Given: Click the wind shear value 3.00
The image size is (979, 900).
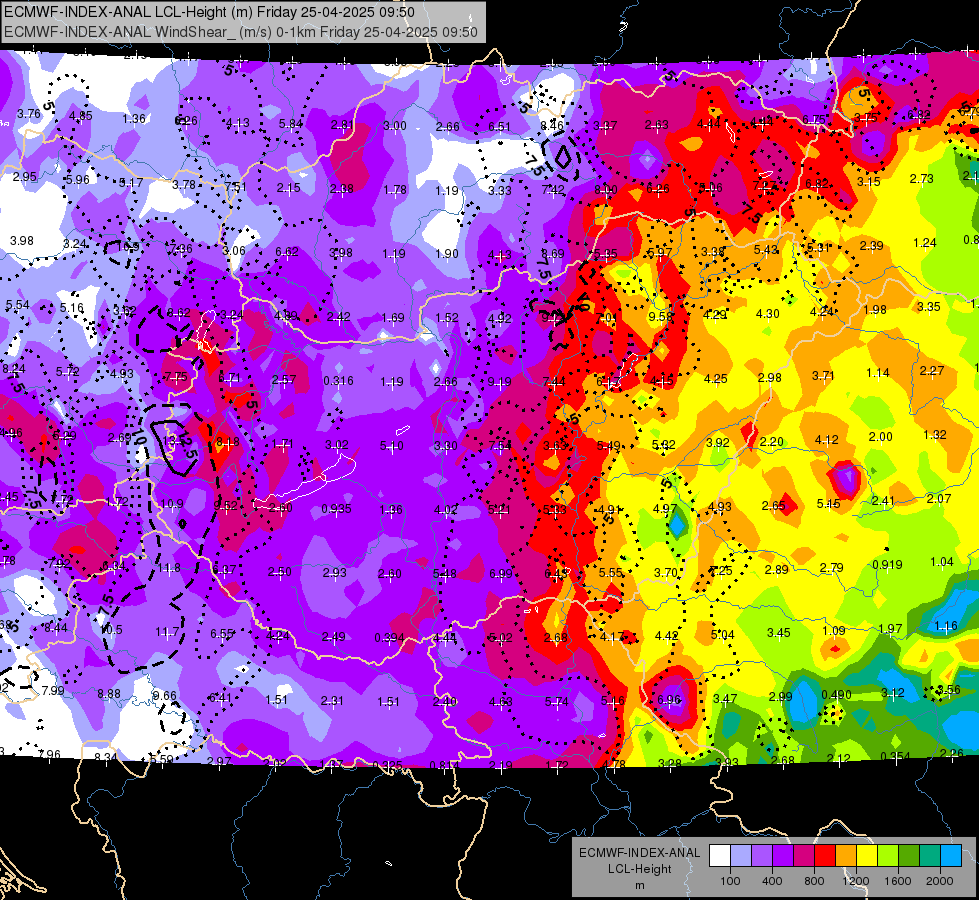Looking at the screenshot, I should coord(395,126).
